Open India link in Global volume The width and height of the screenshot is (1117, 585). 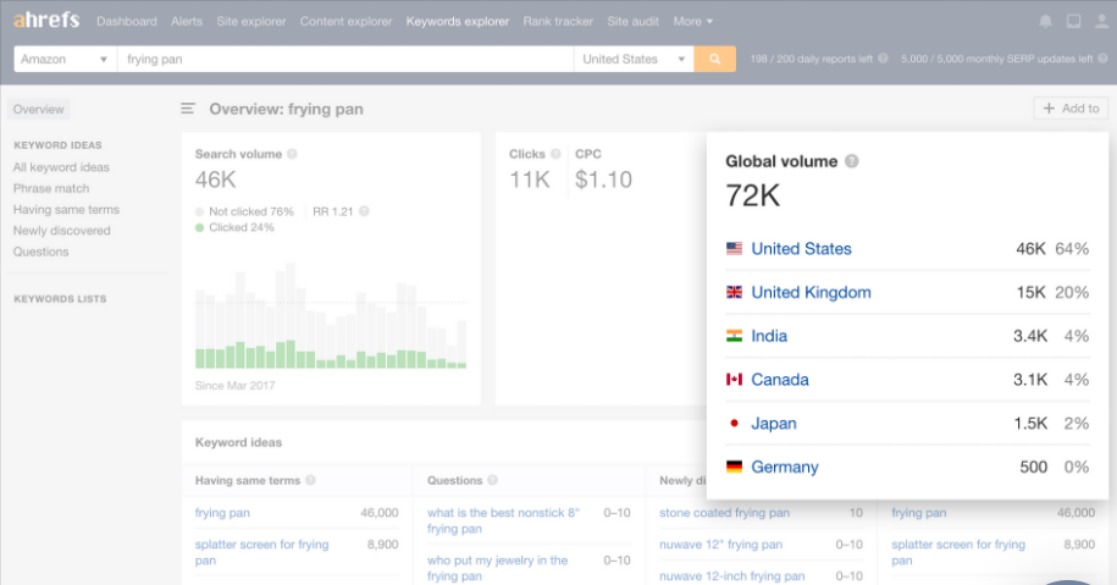pos(769,336)
